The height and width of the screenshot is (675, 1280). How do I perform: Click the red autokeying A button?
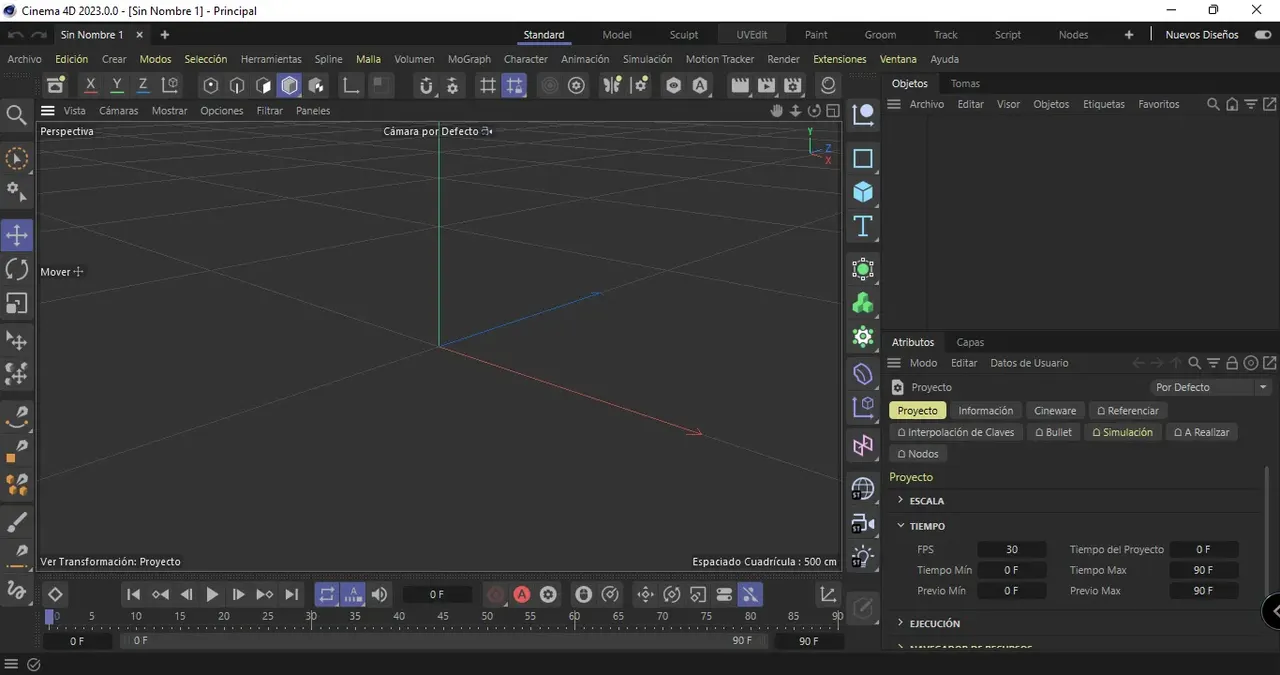522,595
